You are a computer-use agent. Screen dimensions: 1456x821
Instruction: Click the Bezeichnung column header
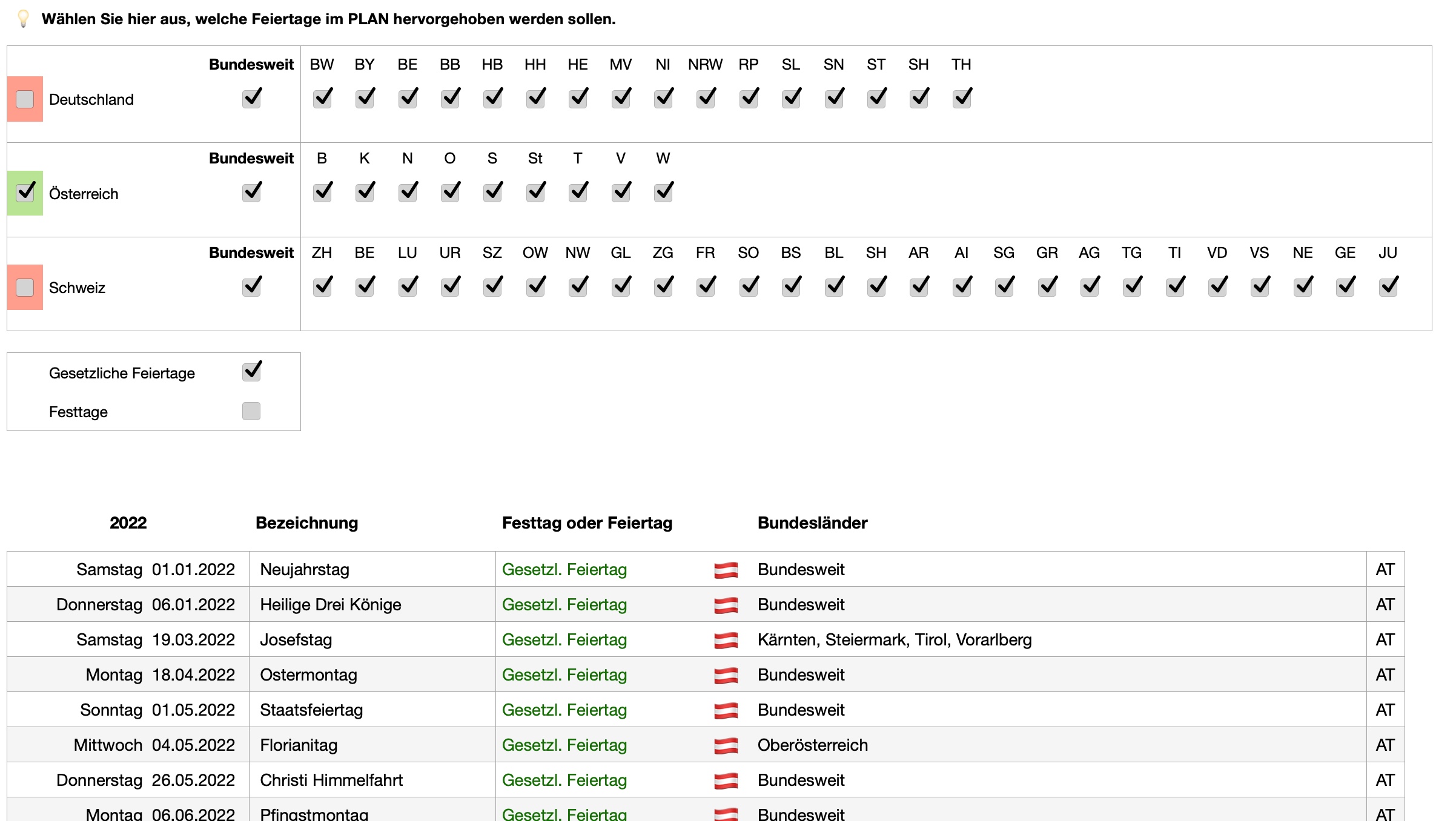click(306, 523)
